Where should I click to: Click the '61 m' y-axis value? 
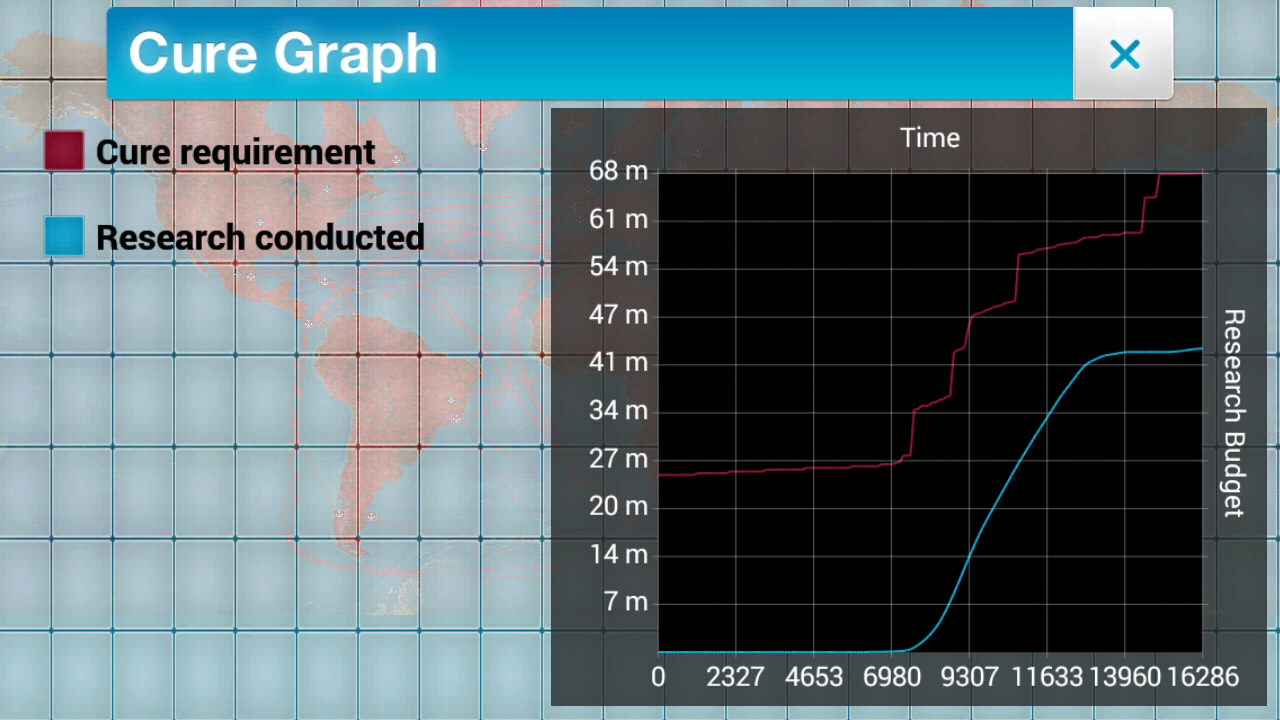pos(618,219)
